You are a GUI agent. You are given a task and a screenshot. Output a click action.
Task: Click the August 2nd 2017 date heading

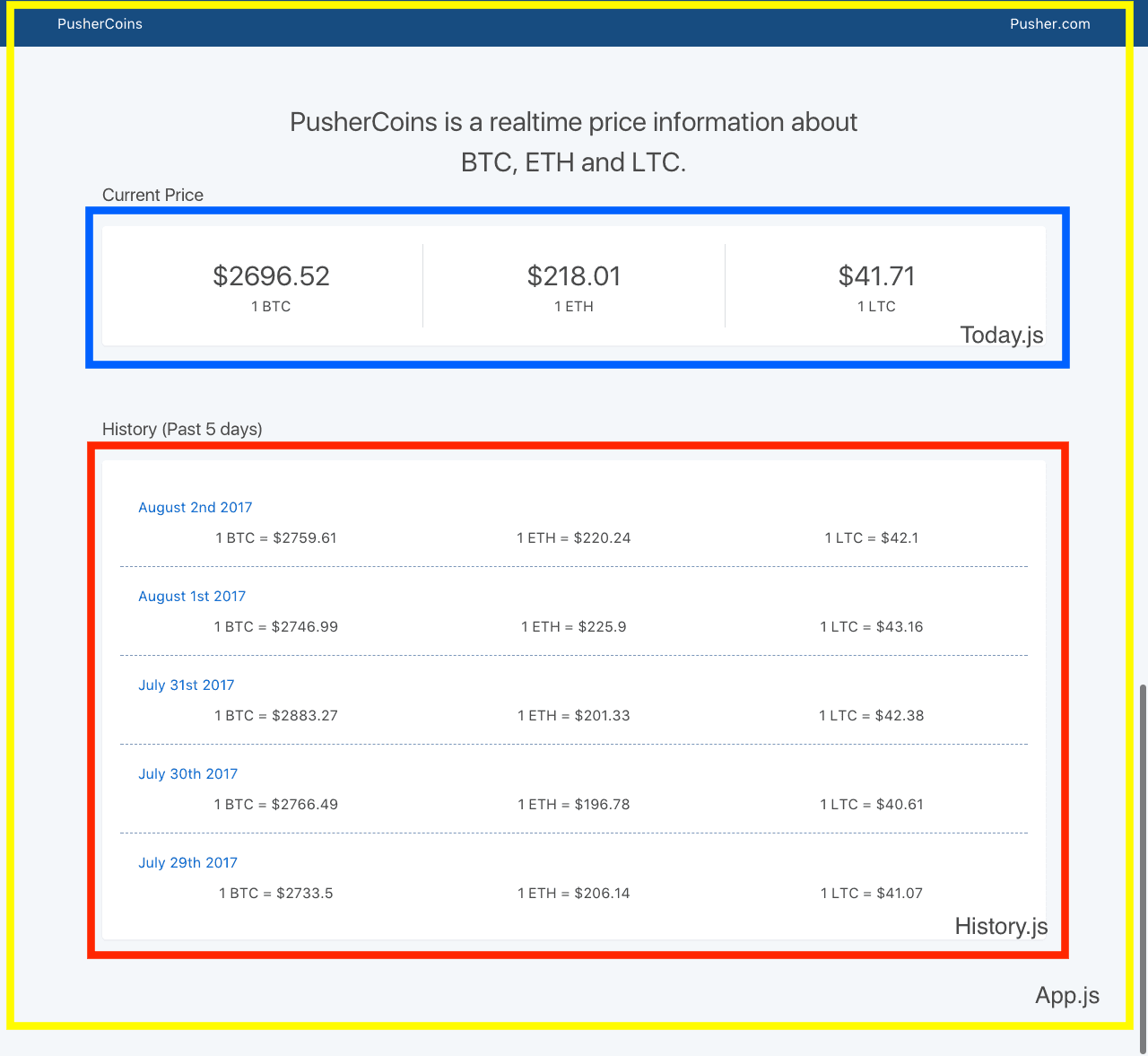[195, 508]
